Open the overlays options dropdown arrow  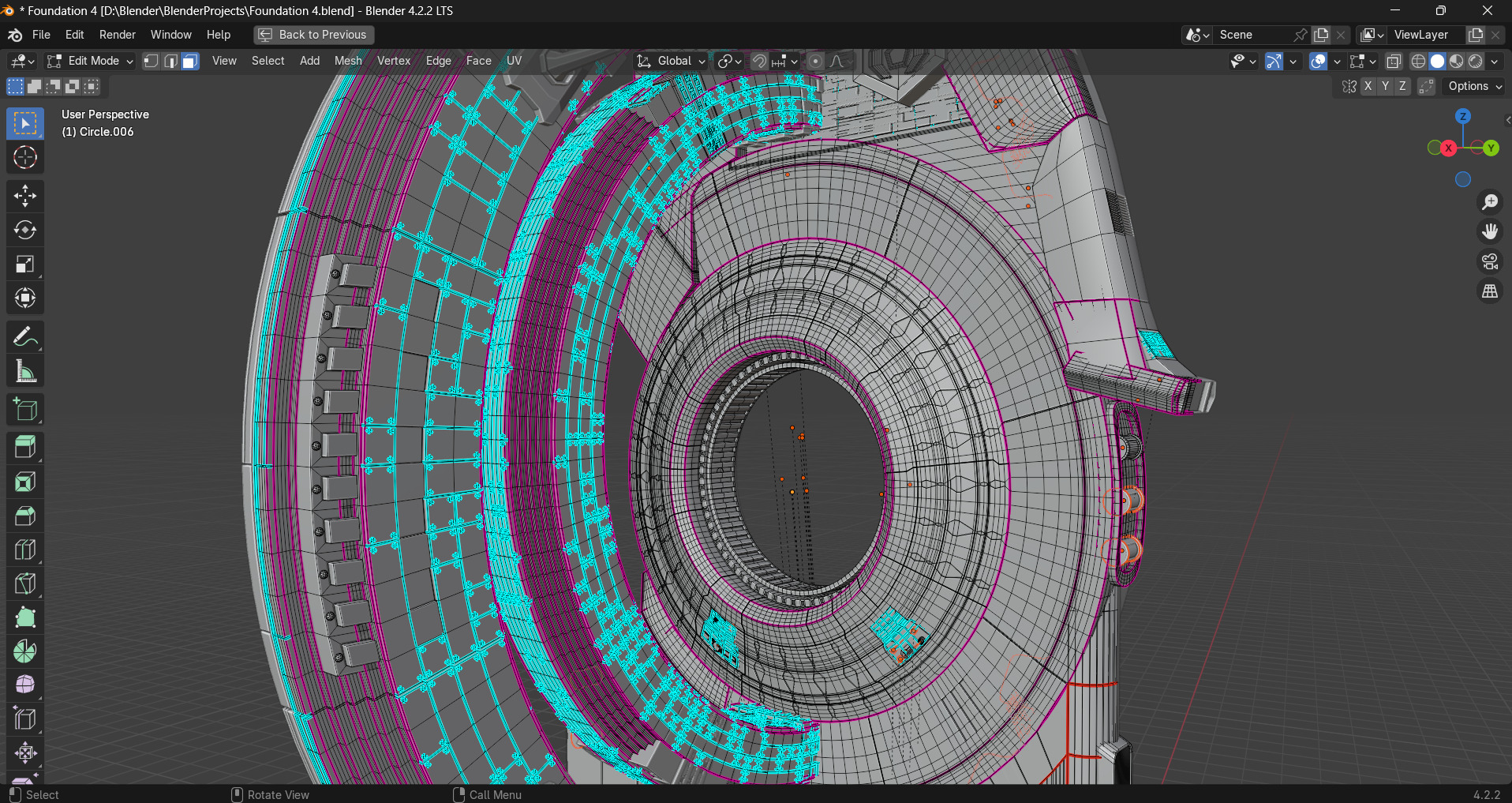pos(1337,61)
